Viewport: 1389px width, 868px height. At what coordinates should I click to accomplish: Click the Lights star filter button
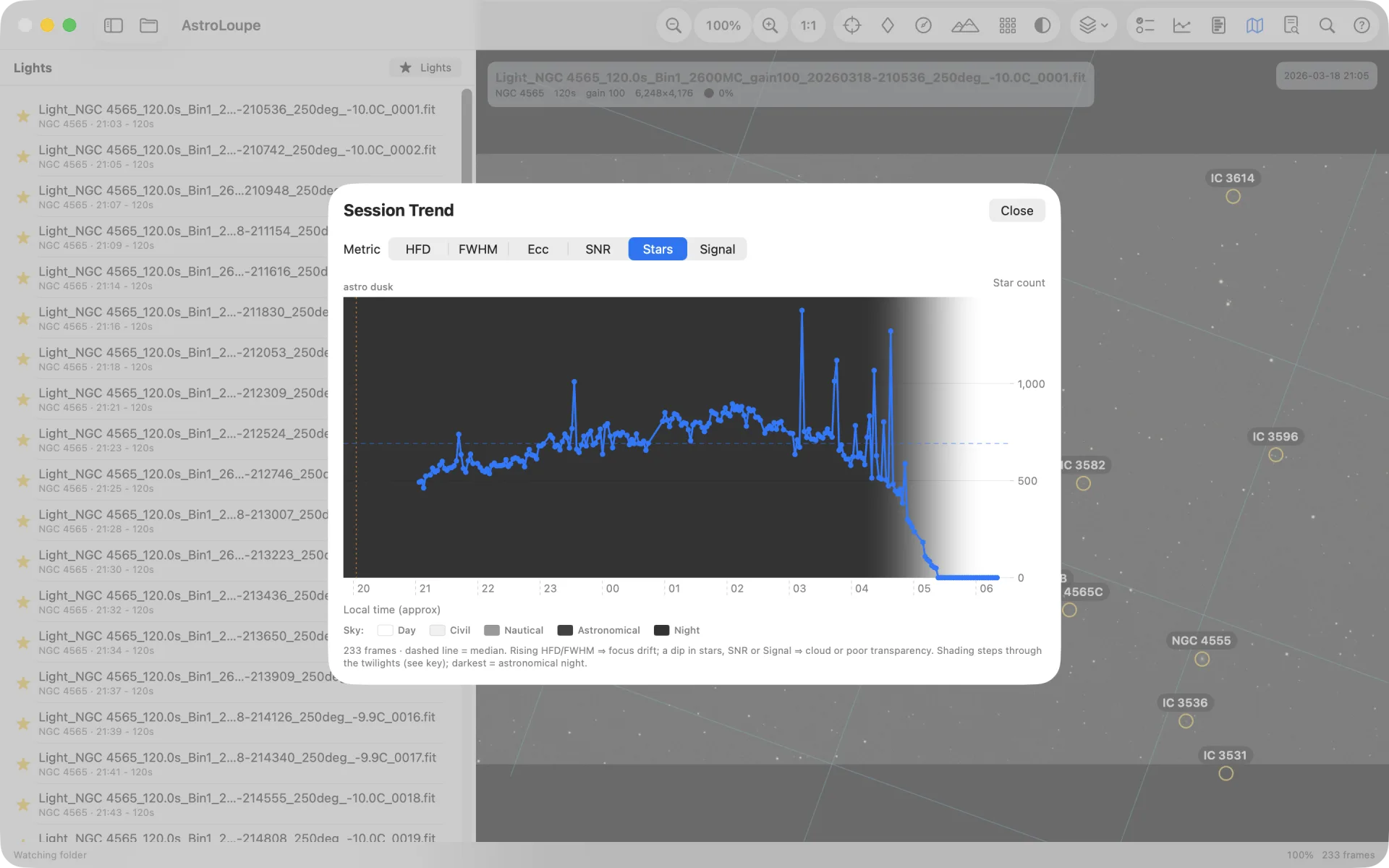tap(425, 67)
